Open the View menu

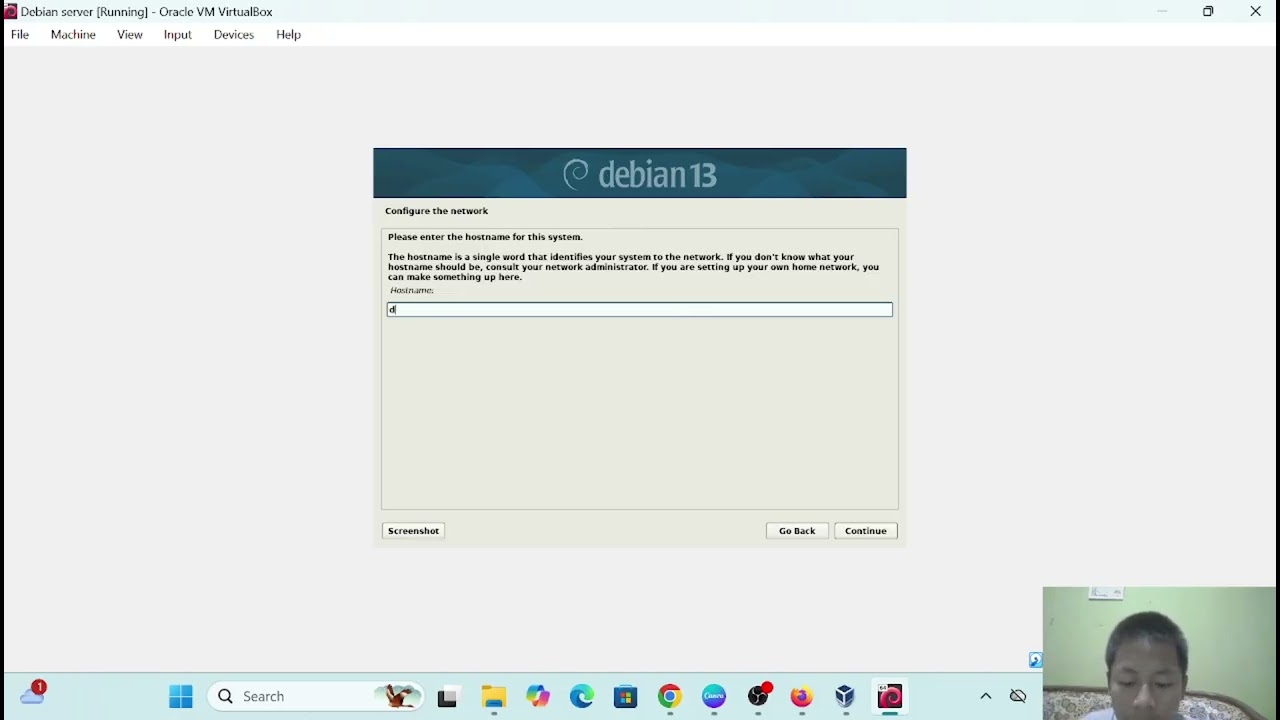(130, 34)
